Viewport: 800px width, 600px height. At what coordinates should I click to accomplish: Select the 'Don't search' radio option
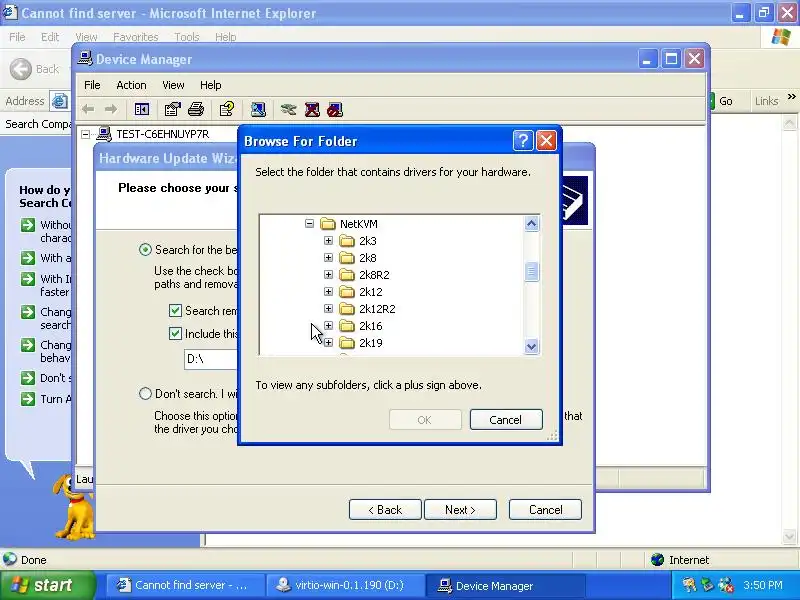tap(145, 393)
